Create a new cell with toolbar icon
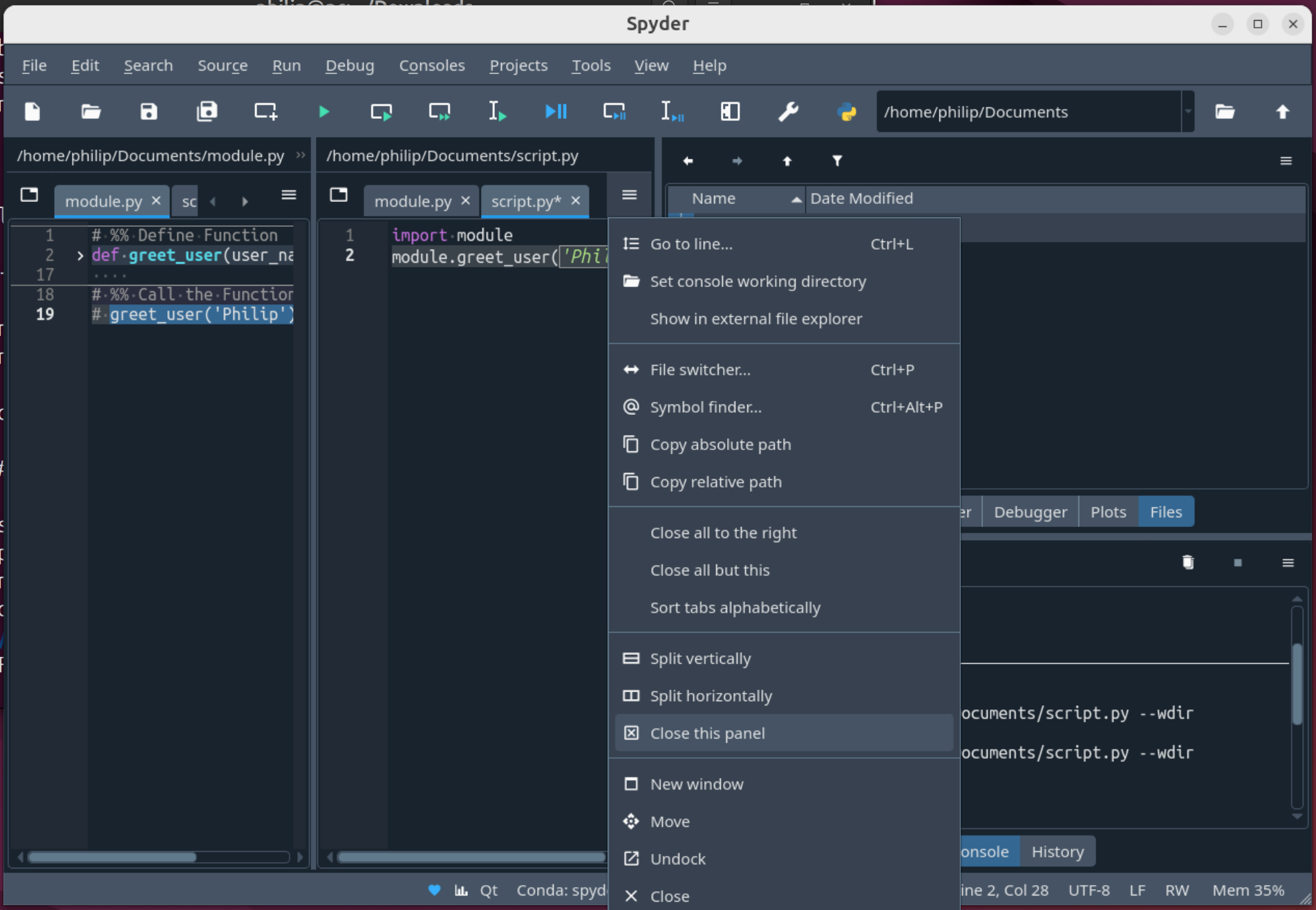1316x910 pixels. tap(265, 111)
